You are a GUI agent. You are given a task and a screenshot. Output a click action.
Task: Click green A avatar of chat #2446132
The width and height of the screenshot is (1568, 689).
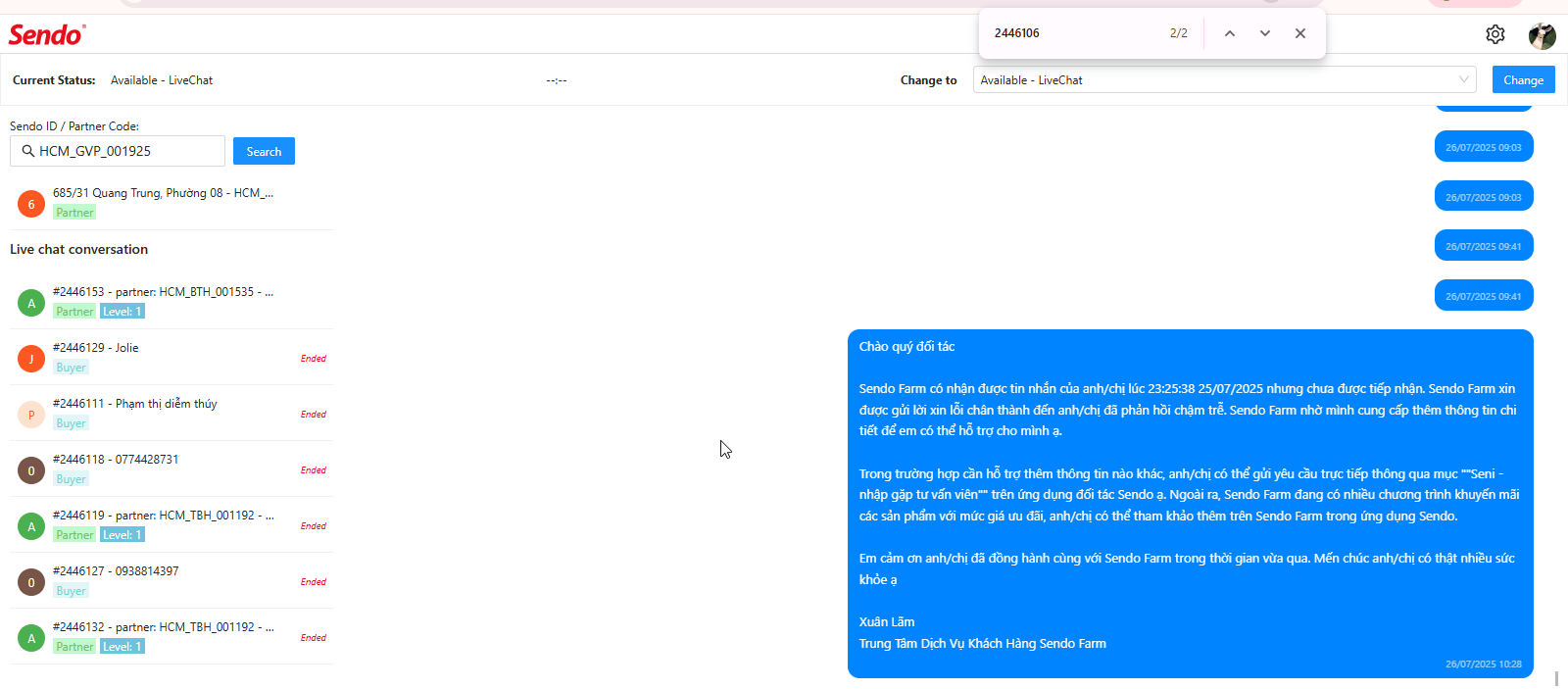tap(31, 638)
